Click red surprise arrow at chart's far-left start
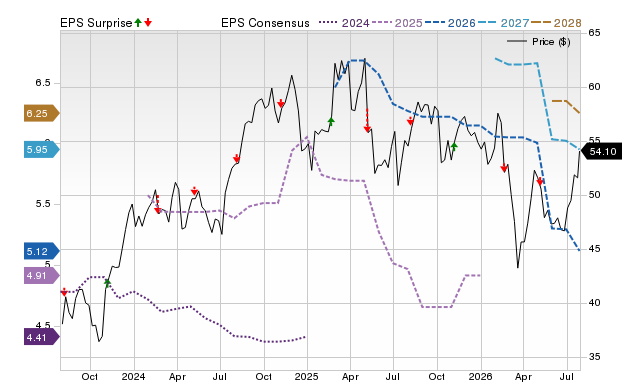 pyautogui.click(x=64, y=292)
